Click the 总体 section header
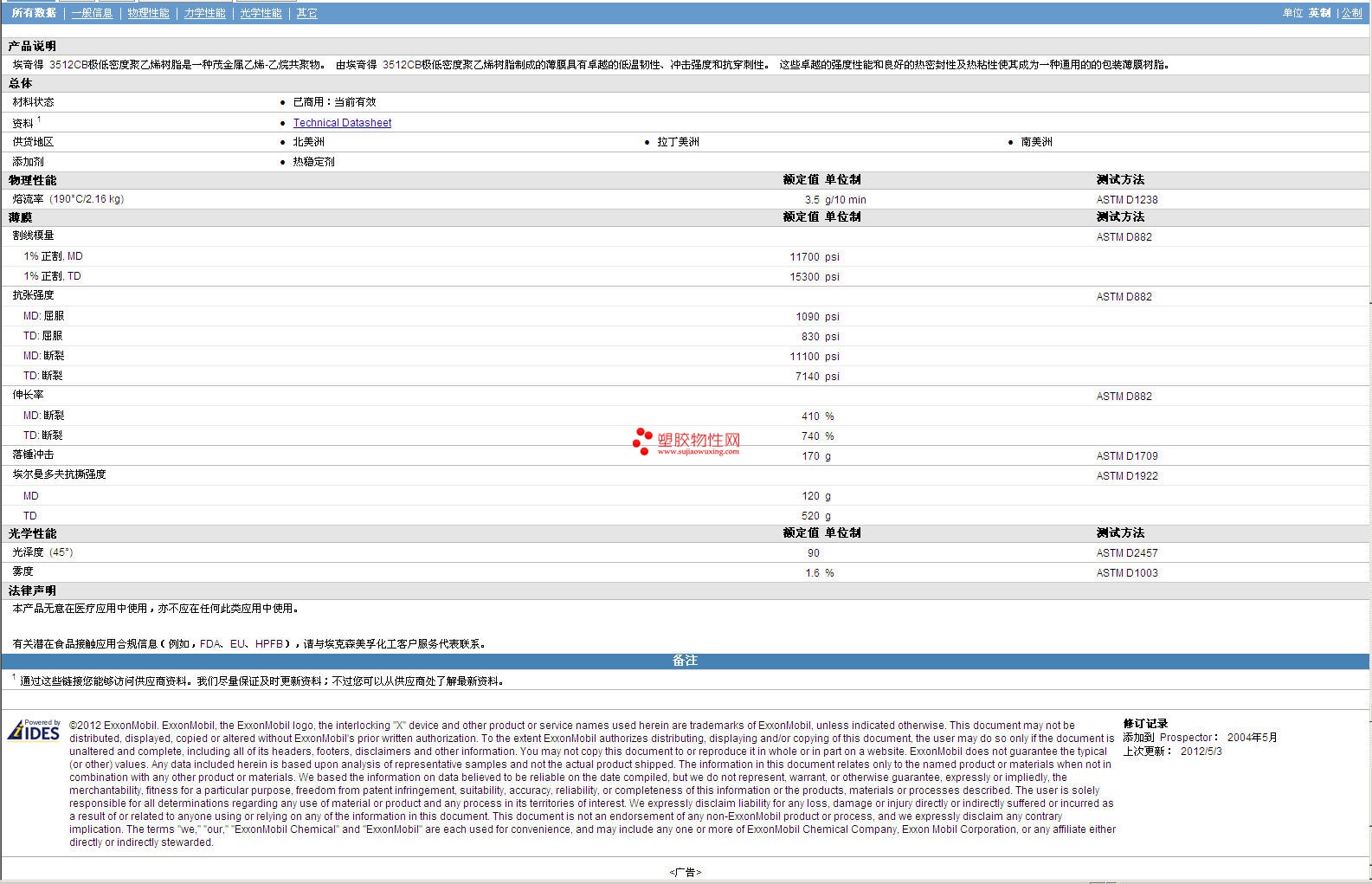Image resolution: width=1372 pixels, height=884 pixels. tap(20, 83)
